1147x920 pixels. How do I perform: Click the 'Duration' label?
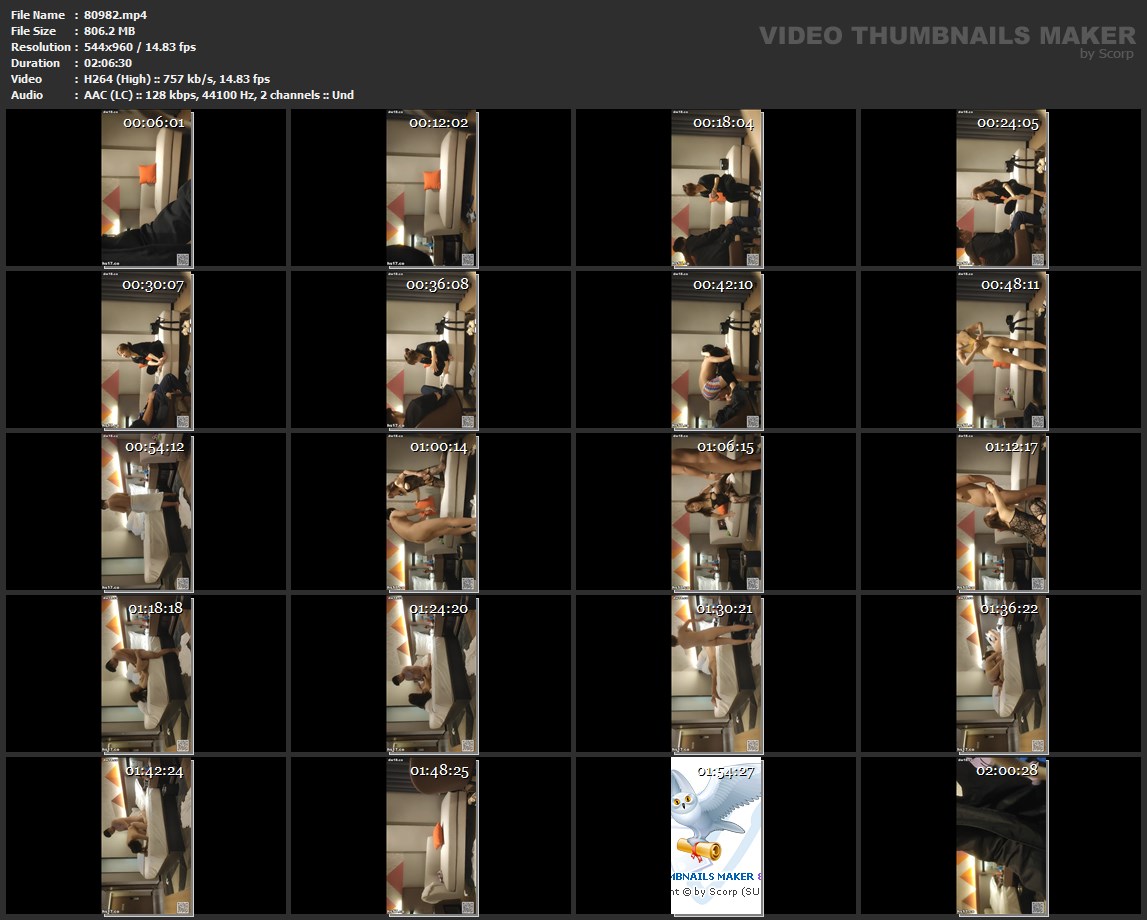click(35, 63)
